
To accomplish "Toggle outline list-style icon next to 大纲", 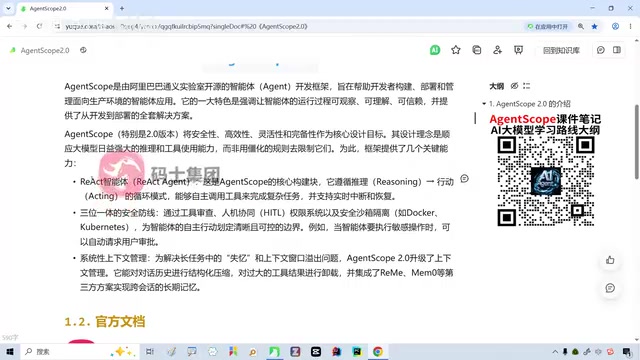I will (527, 86).
